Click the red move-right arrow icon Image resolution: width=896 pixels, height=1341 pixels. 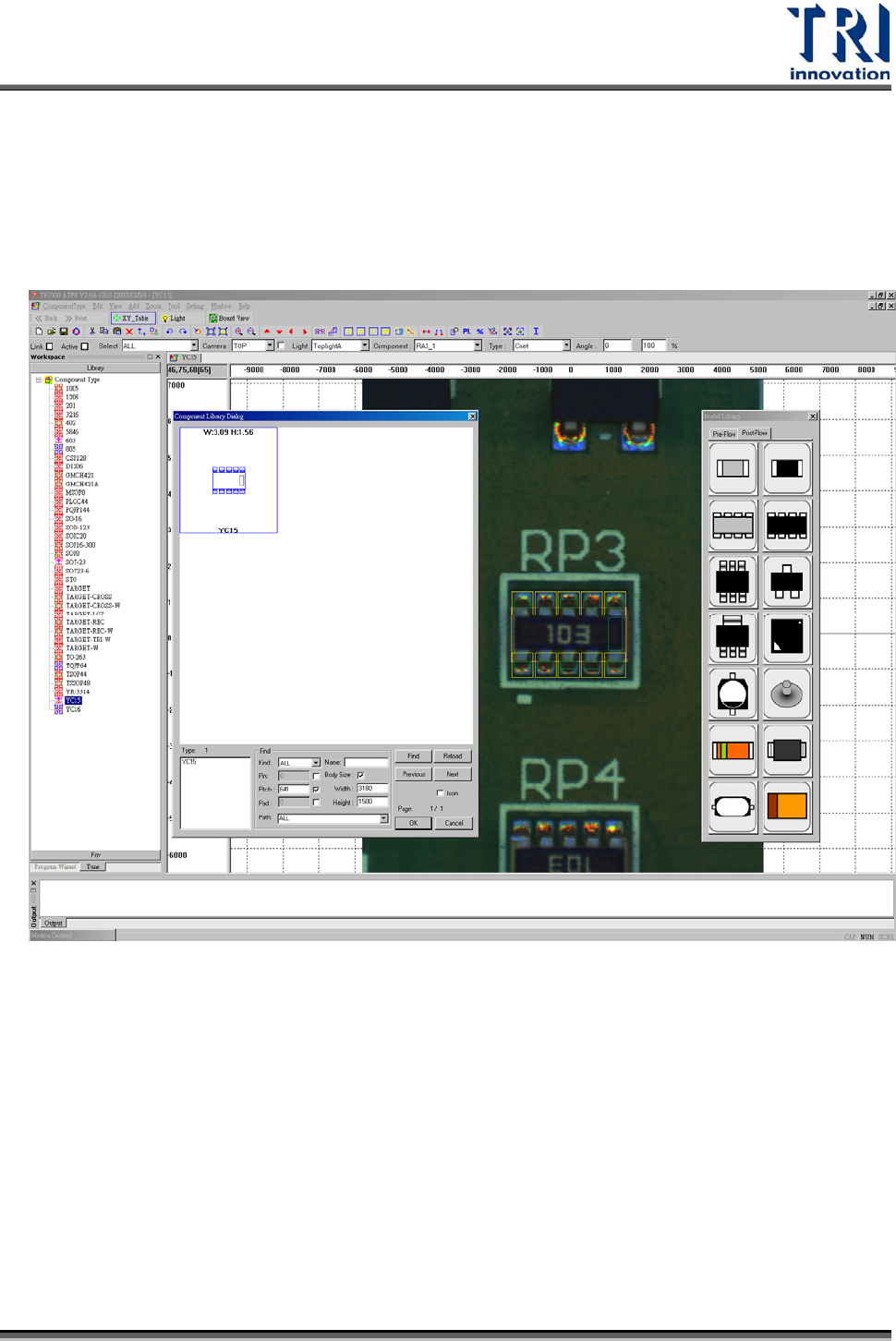point(304,332)
